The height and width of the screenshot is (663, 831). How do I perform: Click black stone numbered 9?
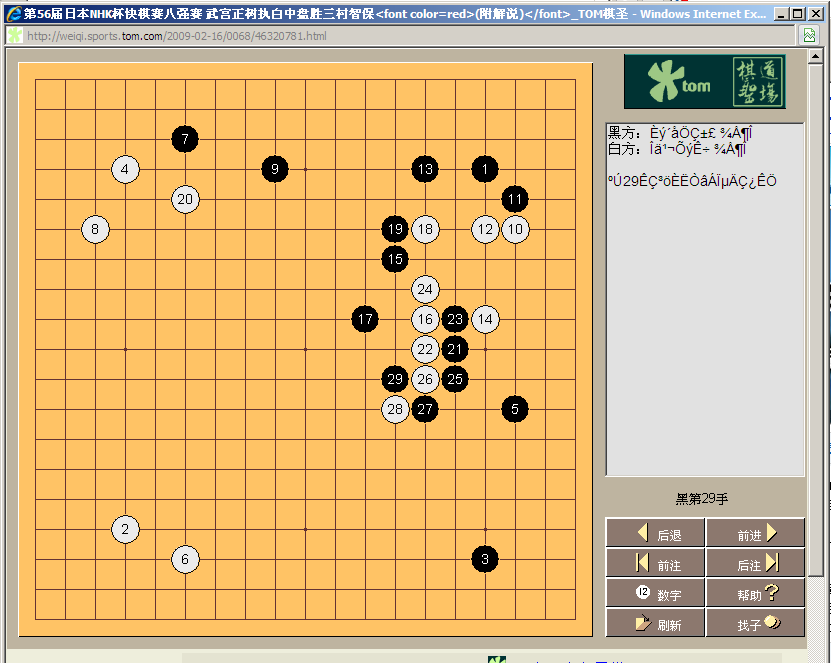(275, 169)
